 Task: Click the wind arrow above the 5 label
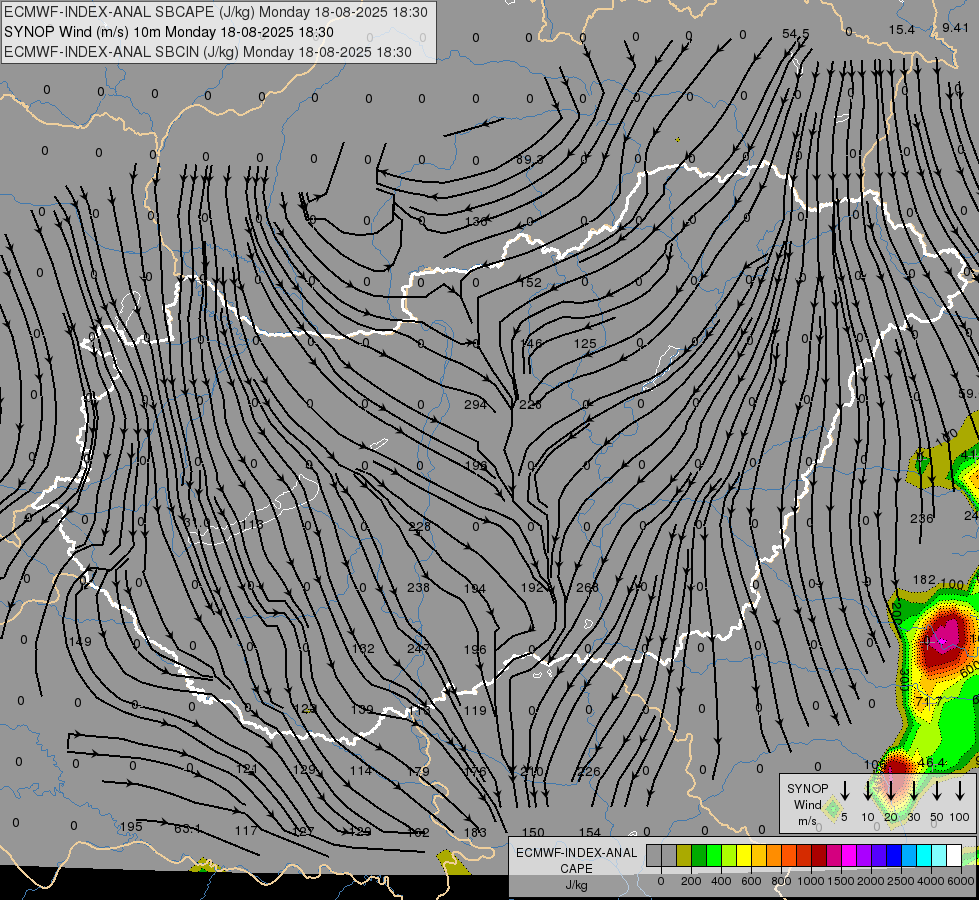(x=844, y=791)
